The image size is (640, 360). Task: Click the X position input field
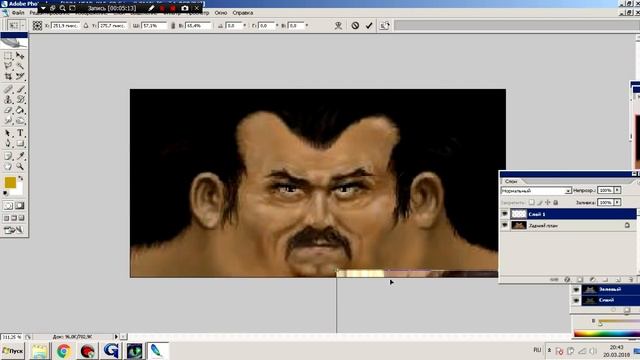click(65, 25)
